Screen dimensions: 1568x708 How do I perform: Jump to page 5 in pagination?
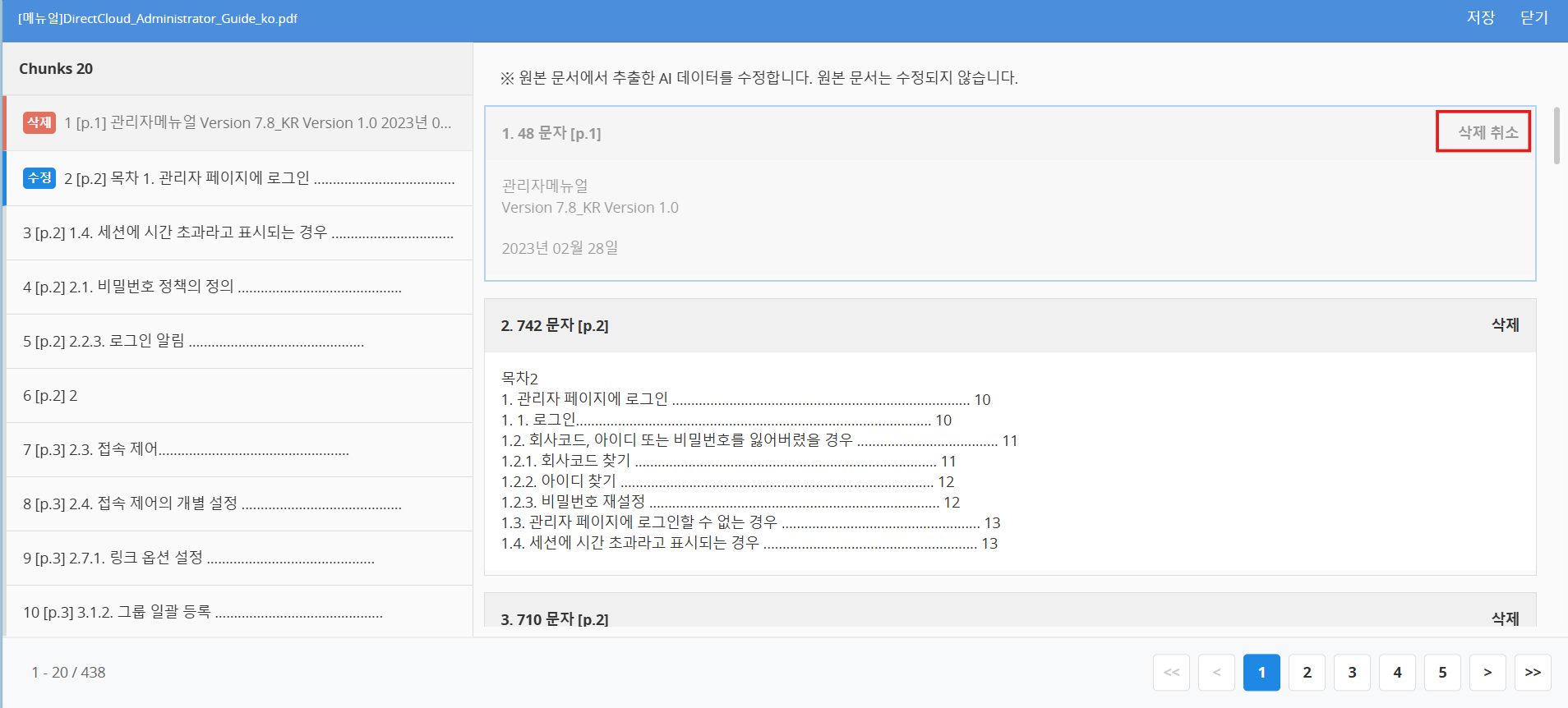pyautogui.click(x=1442, y=673)
